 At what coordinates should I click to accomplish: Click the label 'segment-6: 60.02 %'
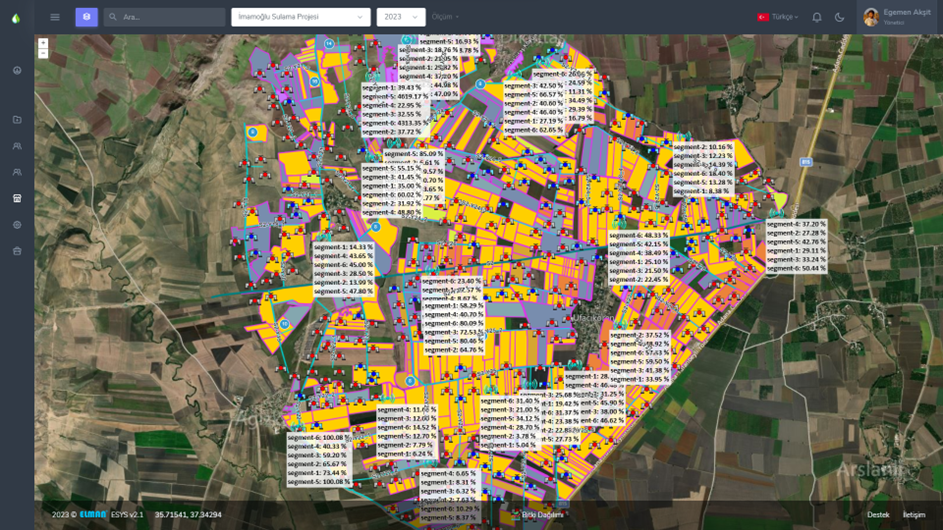[x=392, y=195]
